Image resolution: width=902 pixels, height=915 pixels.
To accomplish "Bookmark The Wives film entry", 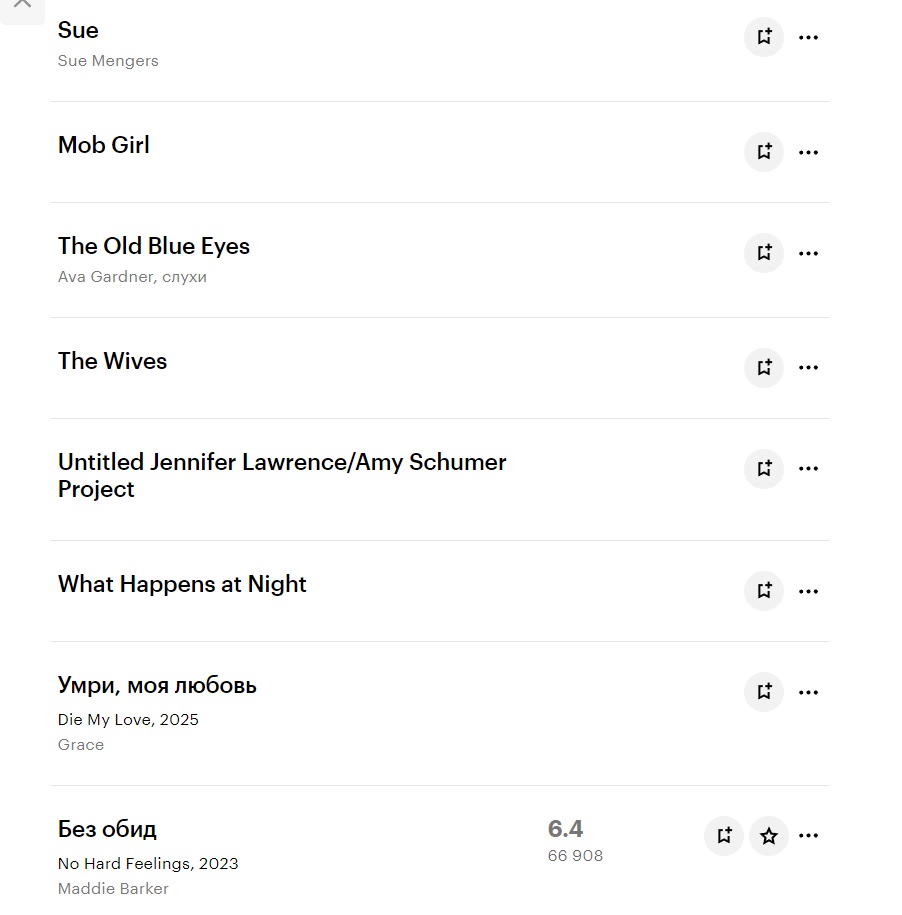I will point(764,367).
